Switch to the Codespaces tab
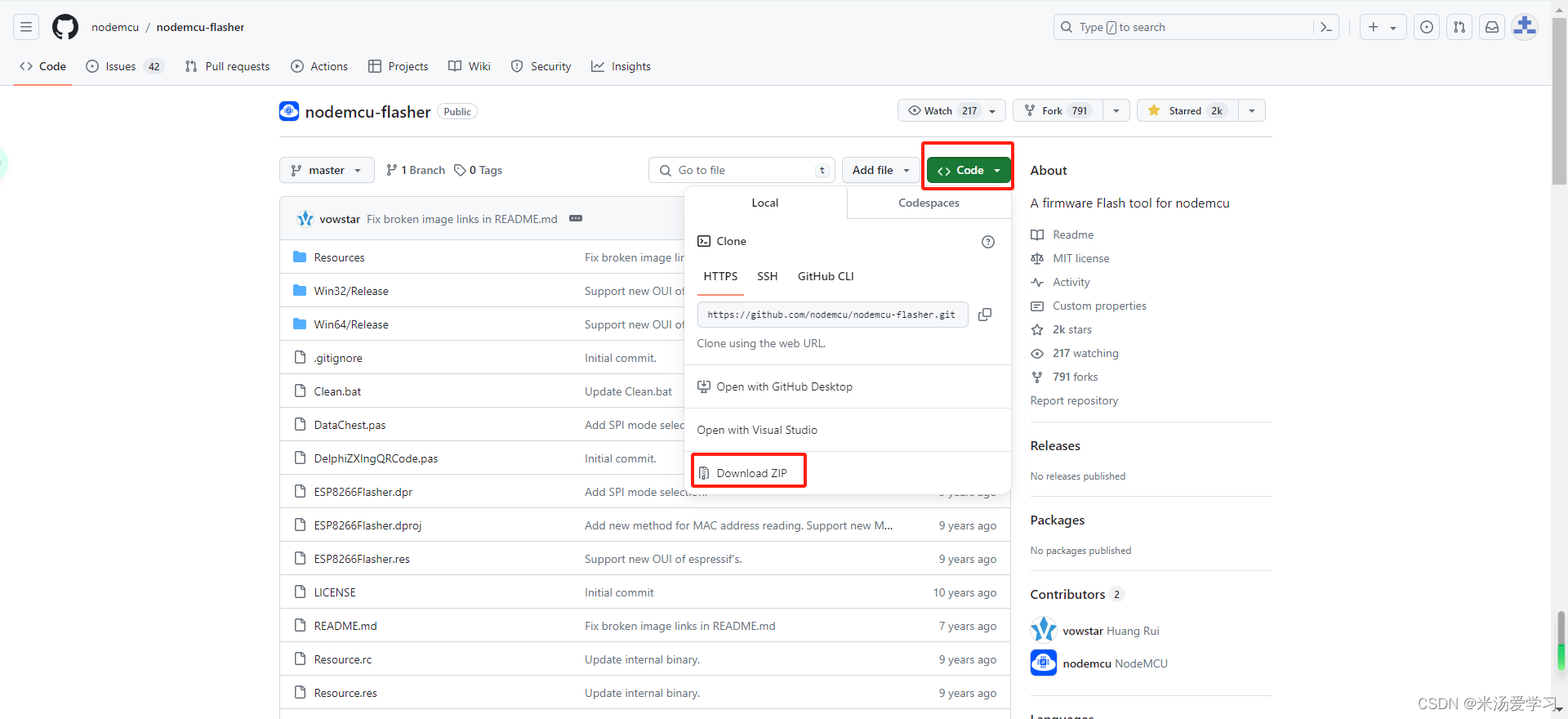 [x=929, y=203]
